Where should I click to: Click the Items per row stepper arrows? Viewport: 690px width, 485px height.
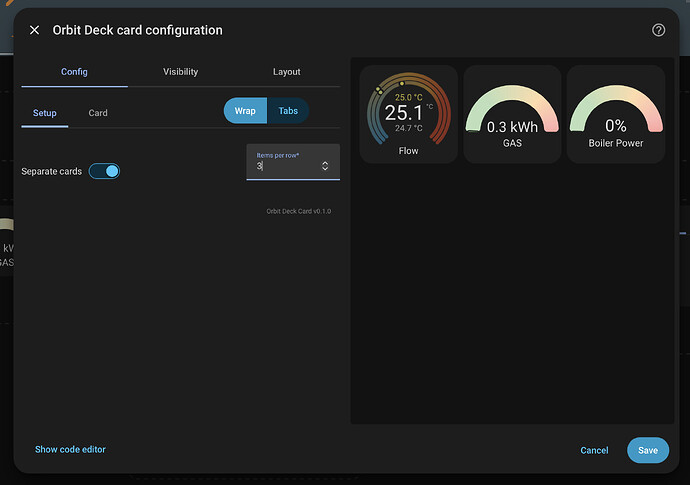(325, 166)
